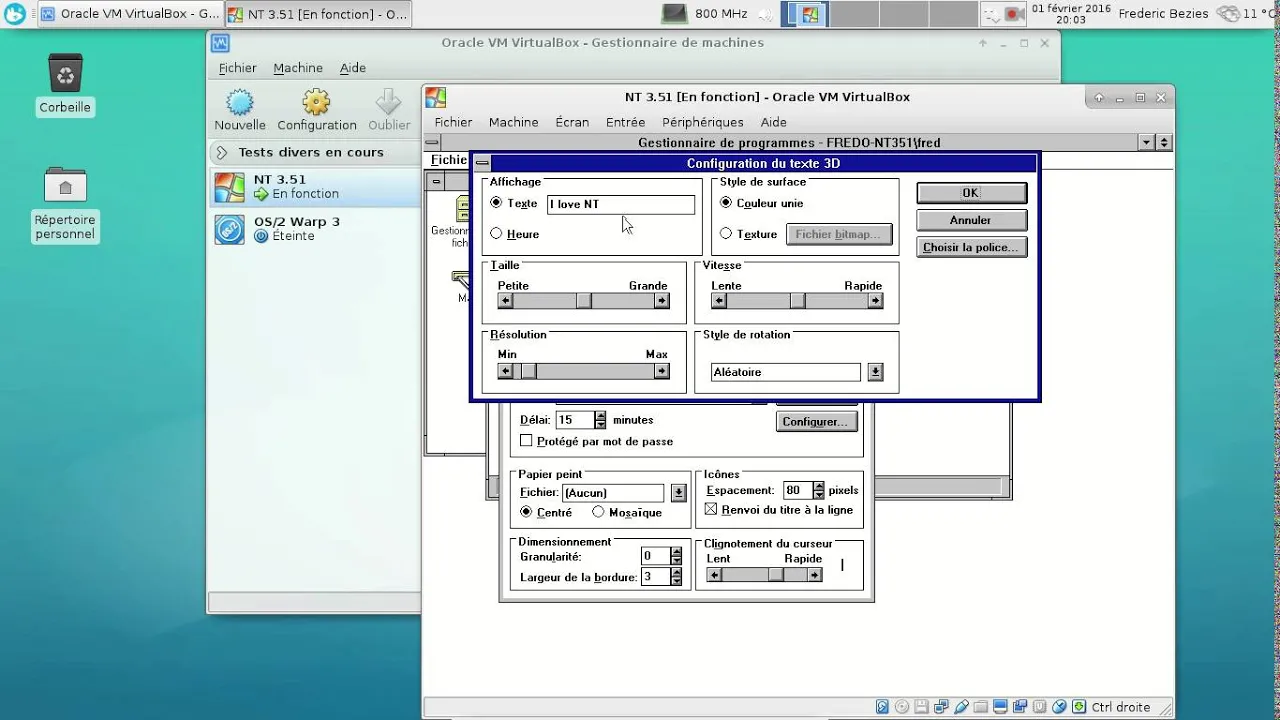Toggle Renvoi du titre à la ligne

pos(712,510)
